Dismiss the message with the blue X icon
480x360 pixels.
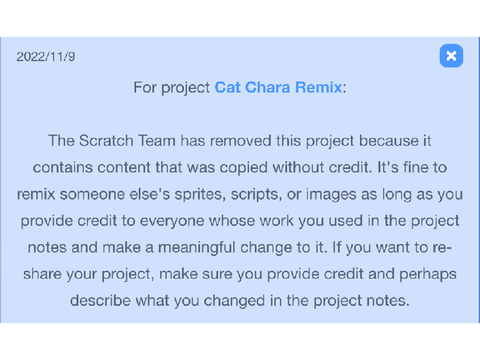point(451,56)
